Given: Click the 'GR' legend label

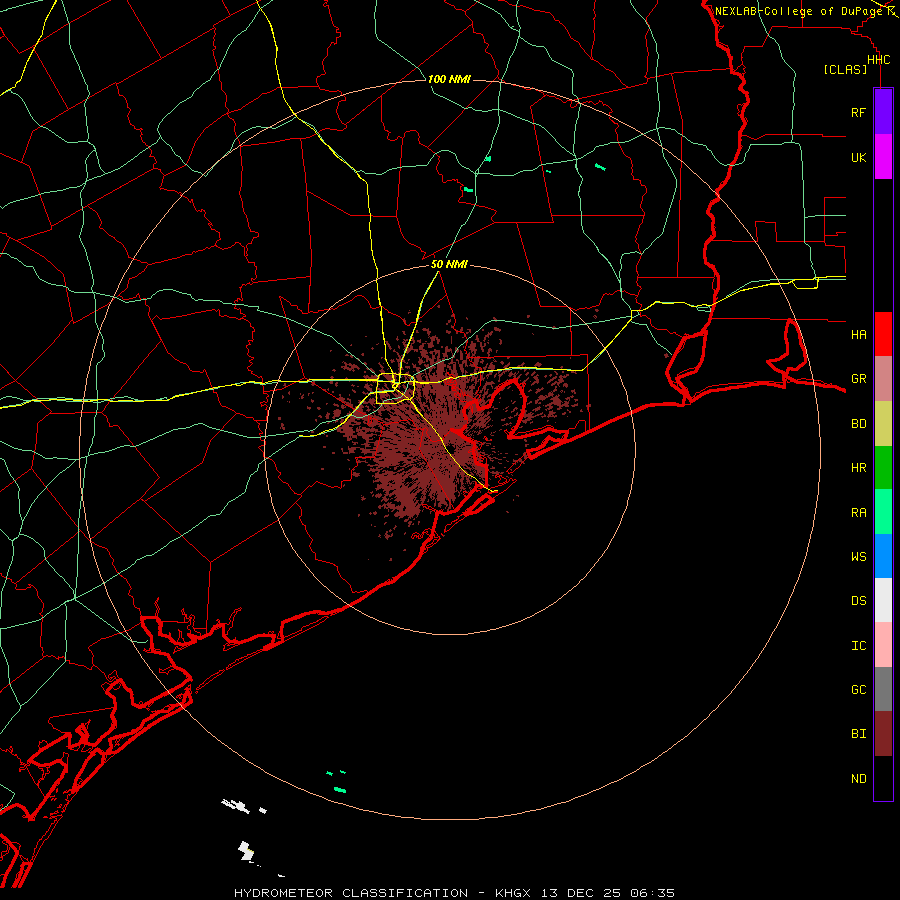Looking at the screenshot, I should pos(858,379).
